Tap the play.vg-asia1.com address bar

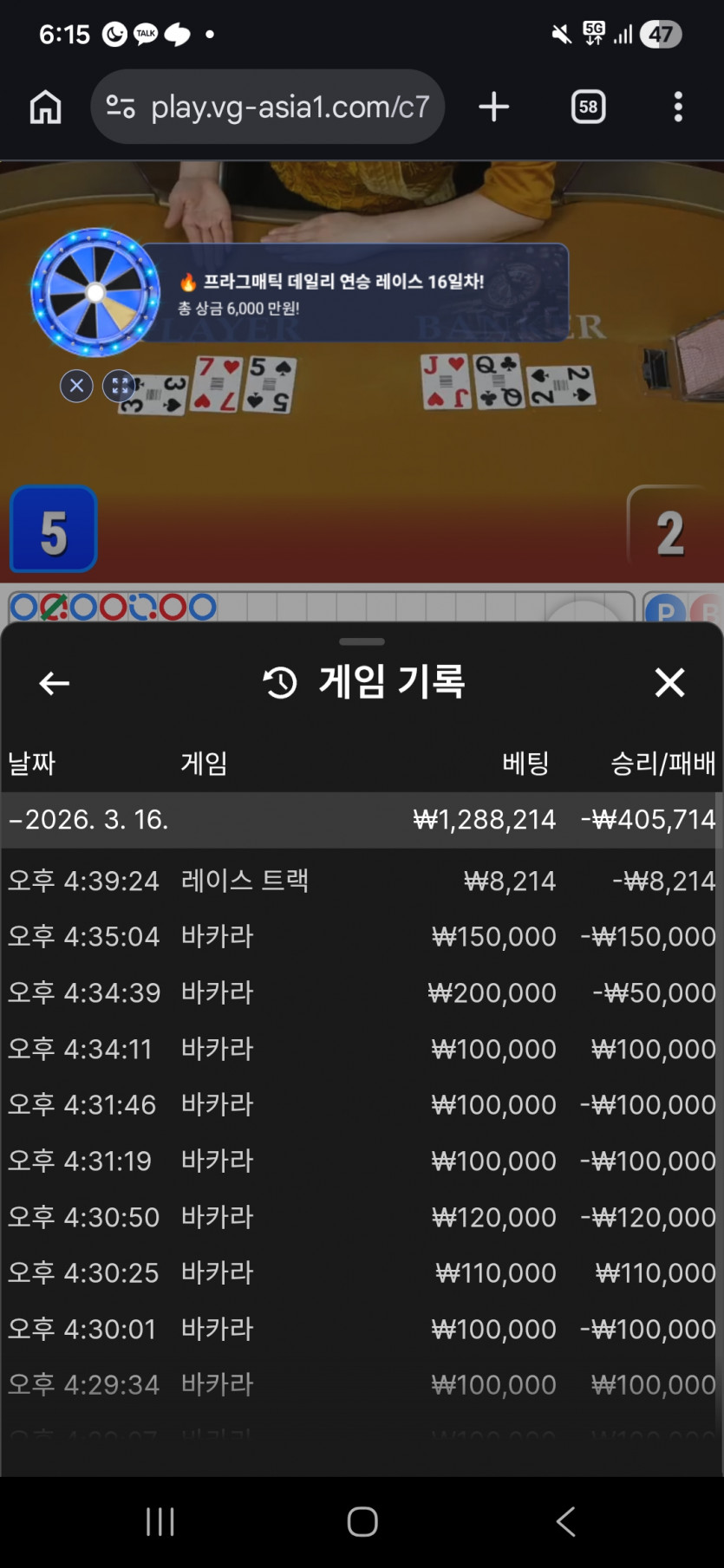coord(268,107)
